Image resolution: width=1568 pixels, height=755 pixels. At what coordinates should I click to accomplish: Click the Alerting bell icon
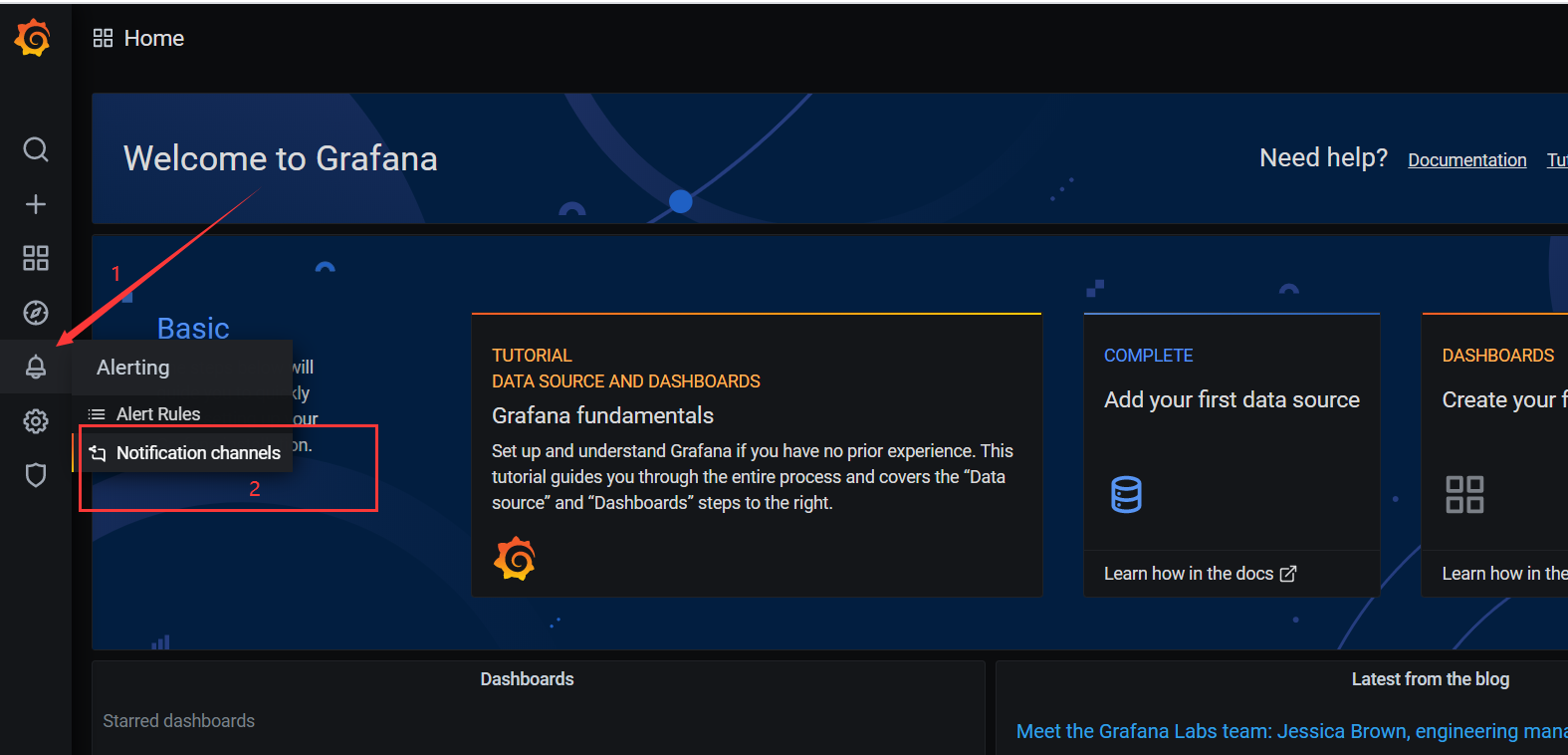coord(36,367)
